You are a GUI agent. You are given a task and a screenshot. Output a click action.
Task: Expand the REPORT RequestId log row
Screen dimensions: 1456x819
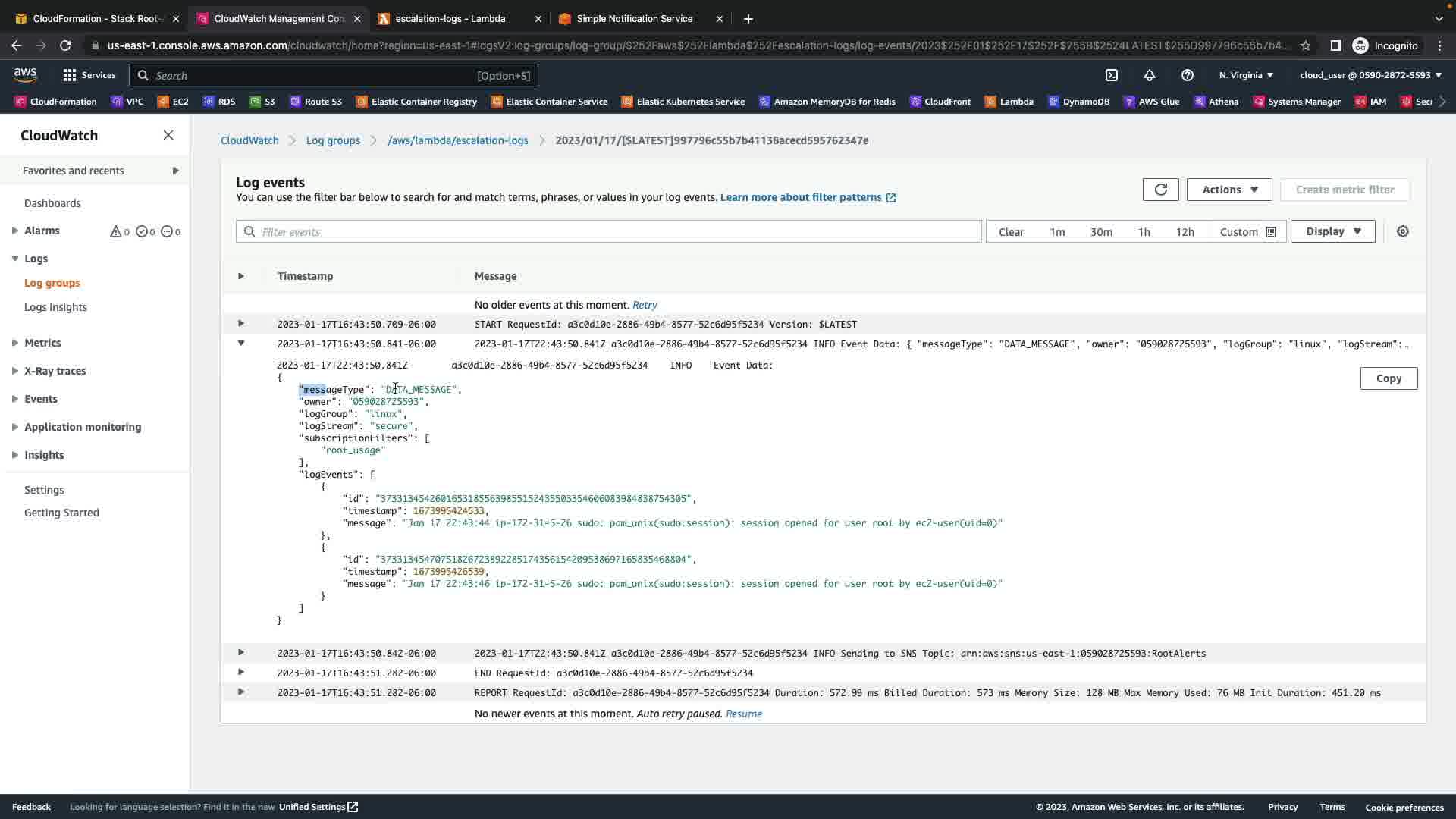(240, 692)
